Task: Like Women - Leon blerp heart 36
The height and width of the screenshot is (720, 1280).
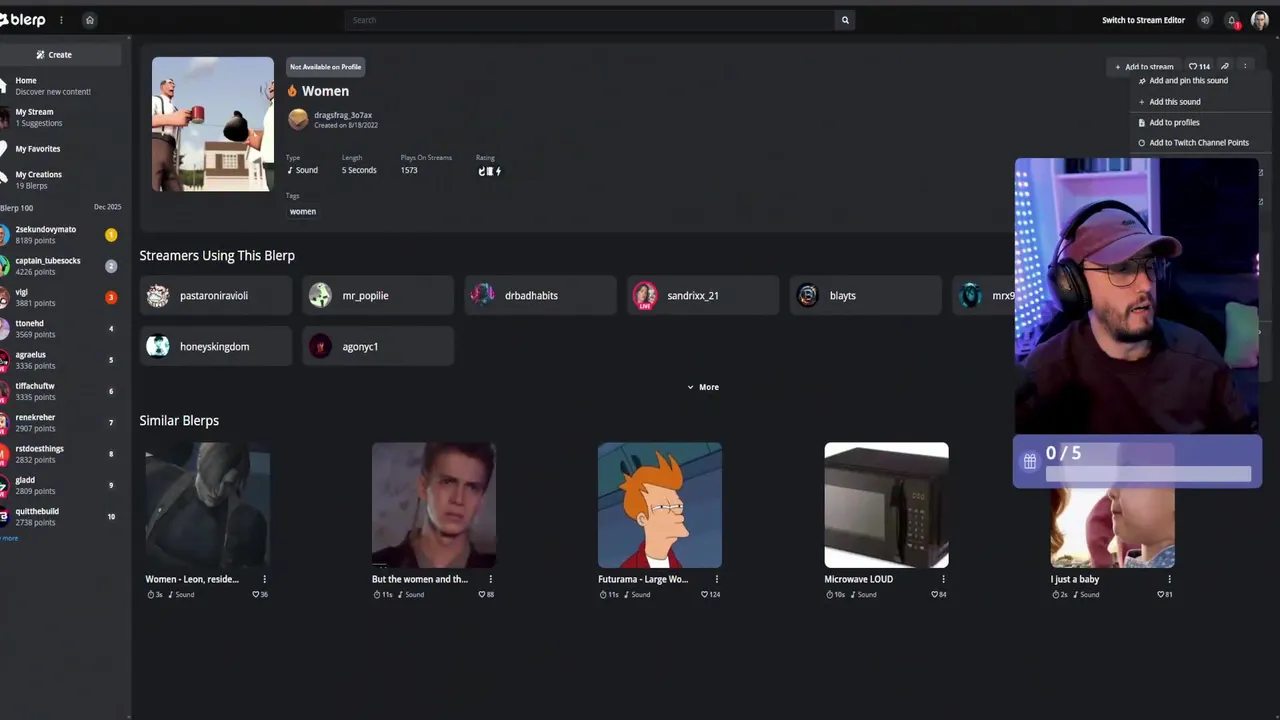Action: pyautogui.click(x=260, y=595)
